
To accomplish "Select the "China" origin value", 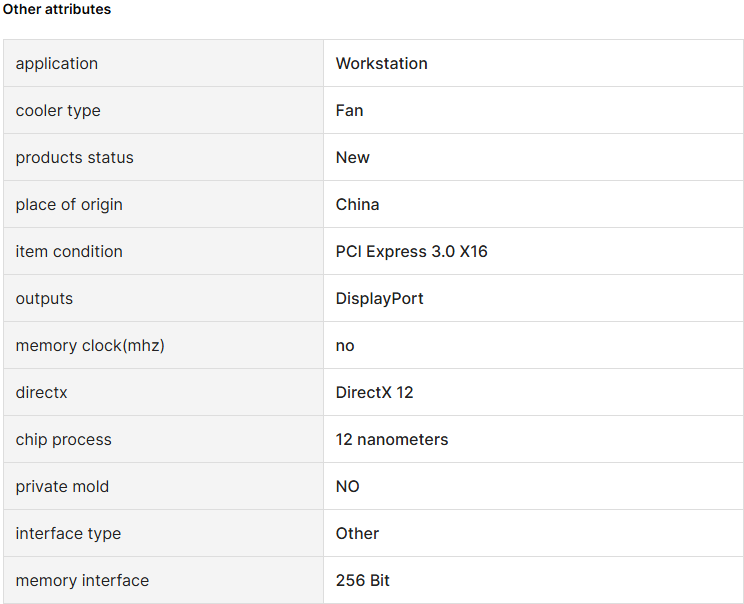I will (x=357, y=204).
